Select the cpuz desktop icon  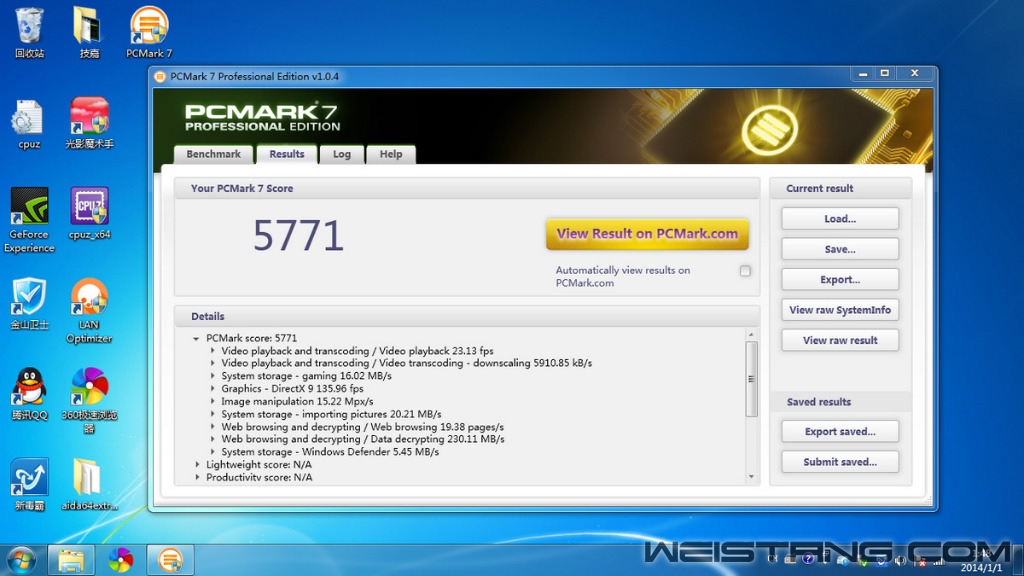(x=29, y=124)
